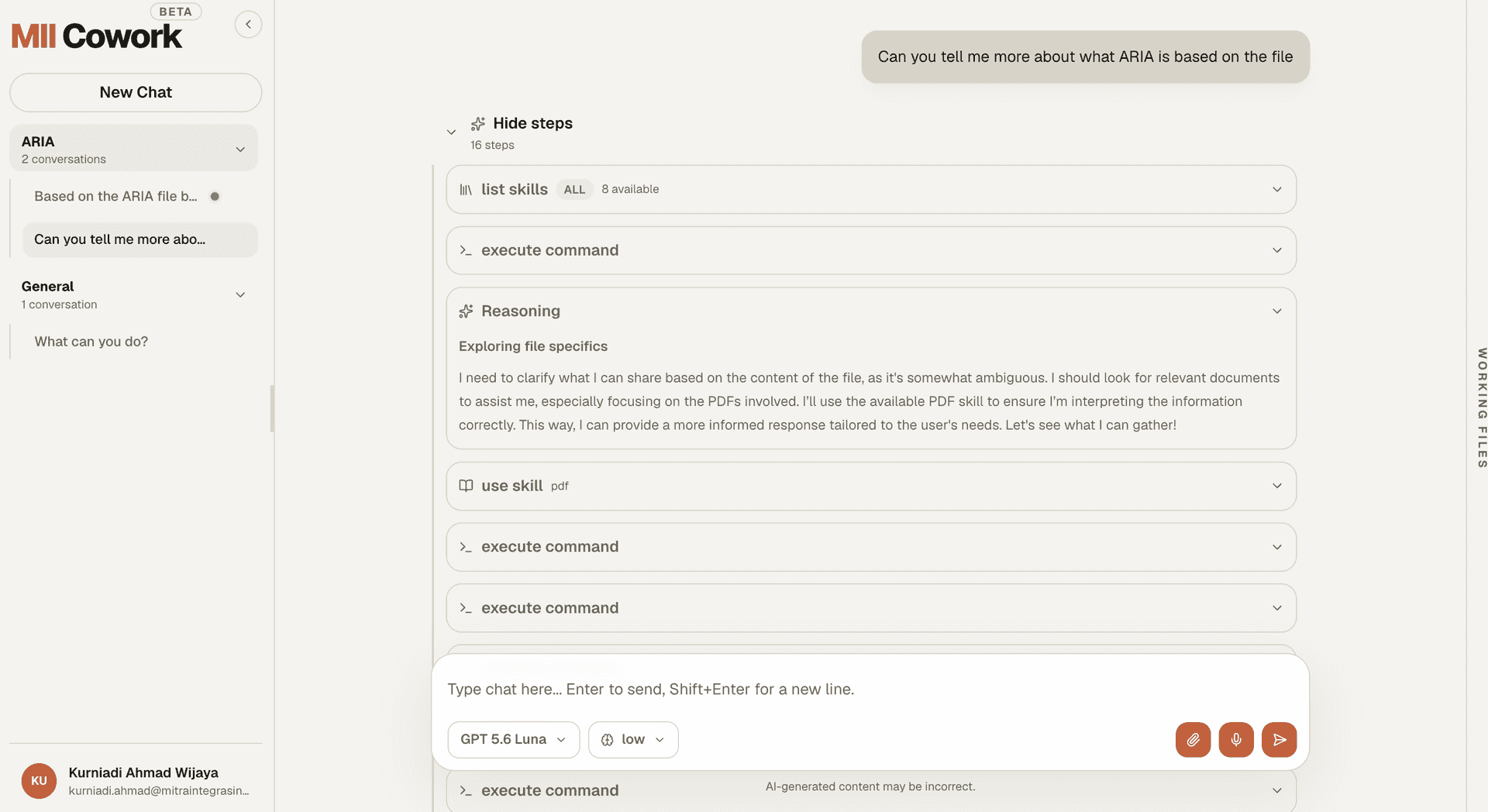Screen dimensions: 1488x812
Task: Click the chat message input field
Action: click(870, 689)
